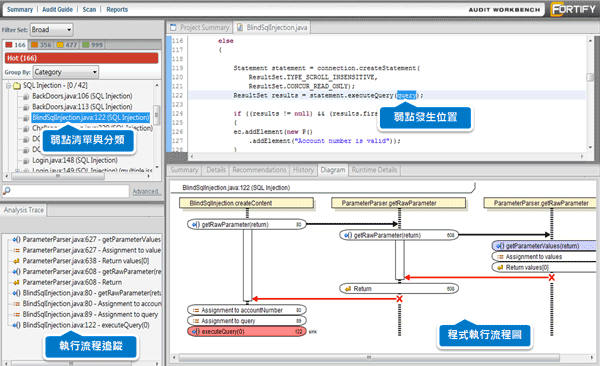Screen dimensions: 600x366
Task: Select the Analysis Trace tab
Action: pyautogui.click(x=24, y=210)
